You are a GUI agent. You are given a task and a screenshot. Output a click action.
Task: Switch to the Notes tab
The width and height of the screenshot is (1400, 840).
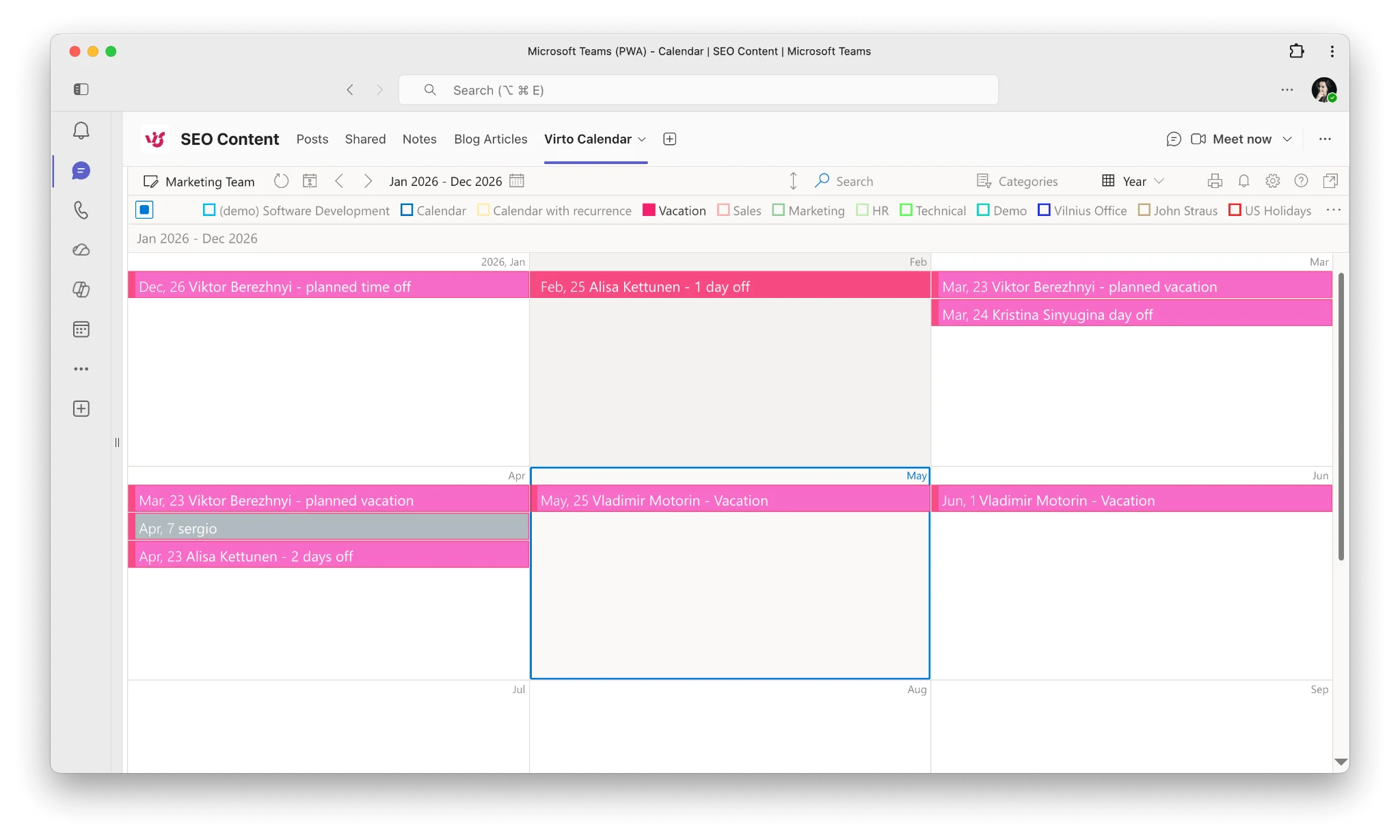(x=419, y=139)
